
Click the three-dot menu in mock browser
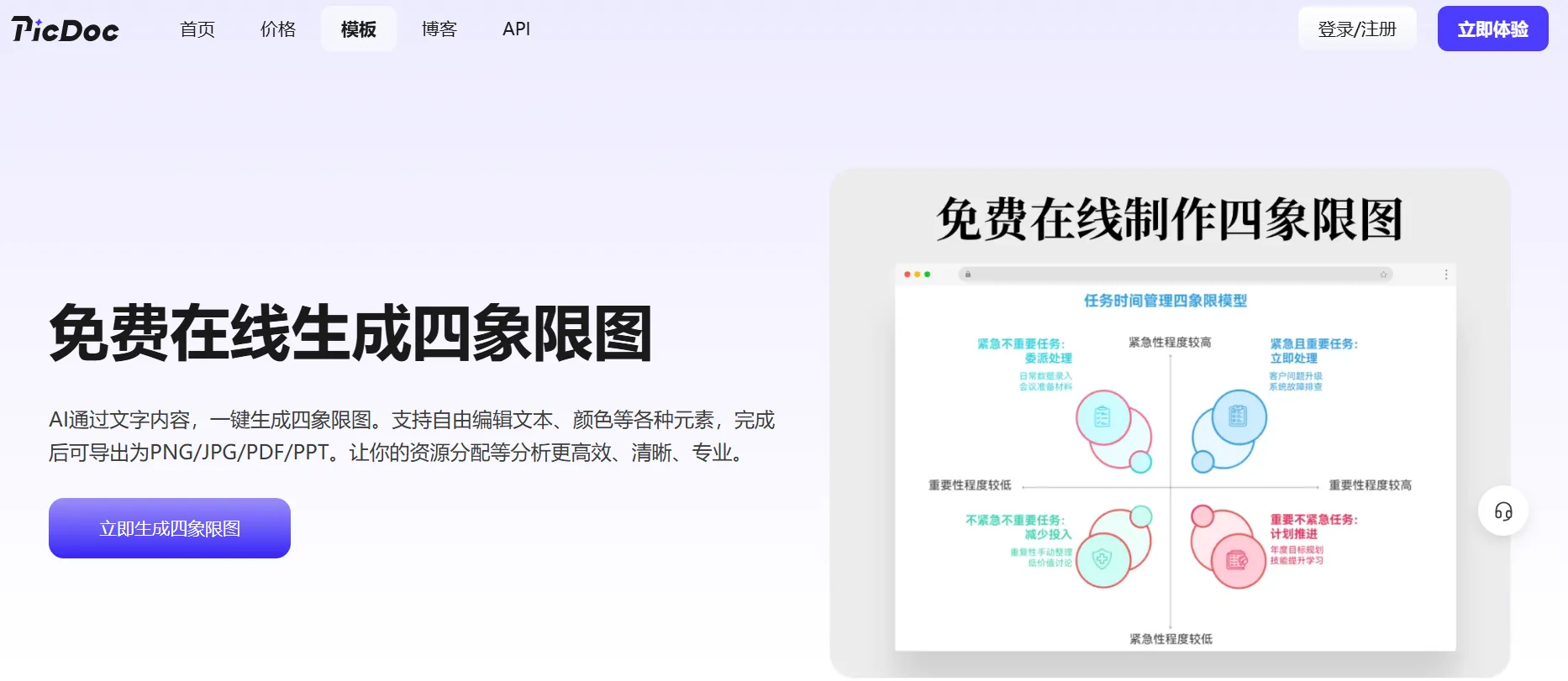[x=1446, y=275]
